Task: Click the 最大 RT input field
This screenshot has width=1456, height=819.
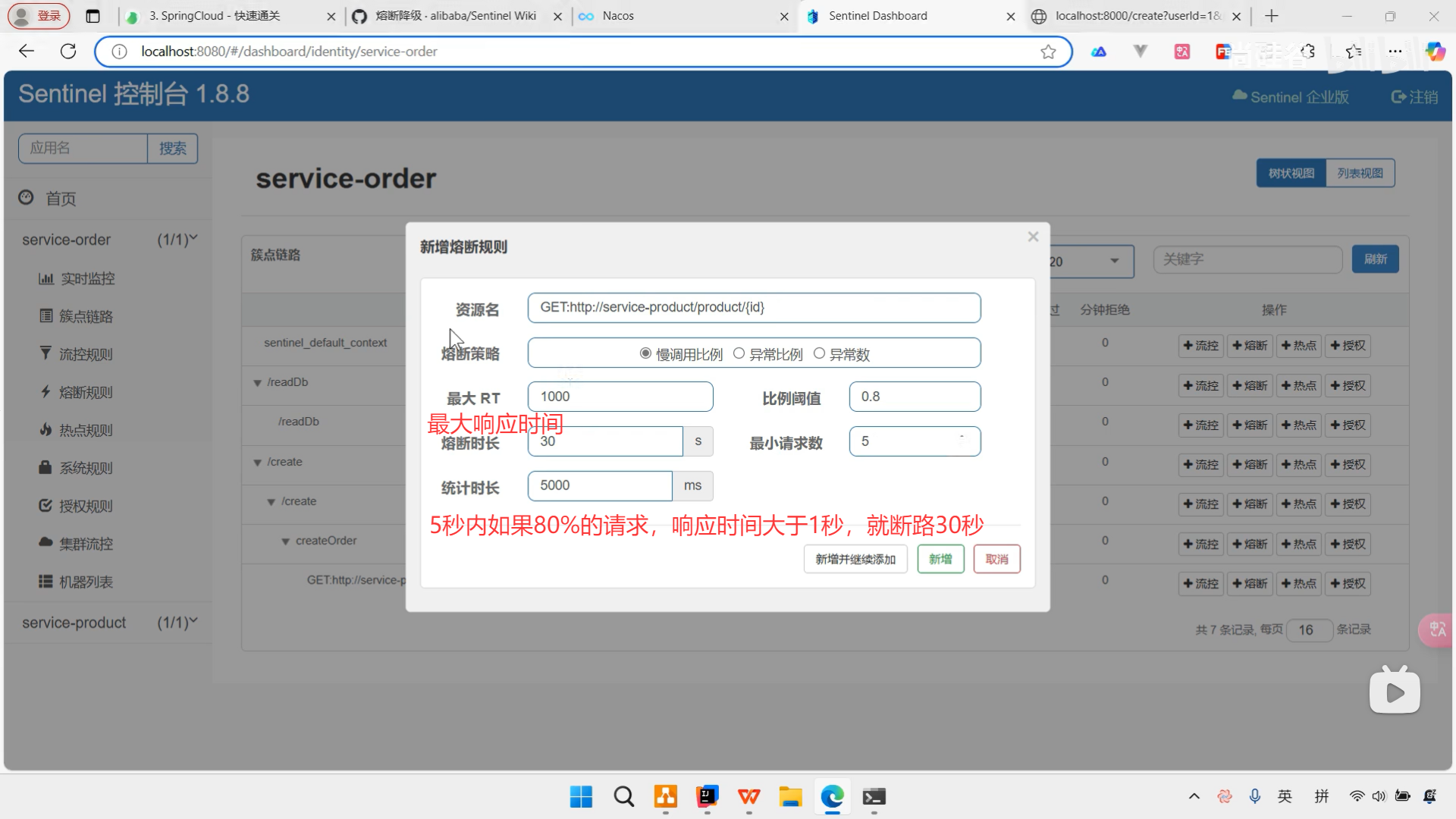Action: [x=620, y=397]
